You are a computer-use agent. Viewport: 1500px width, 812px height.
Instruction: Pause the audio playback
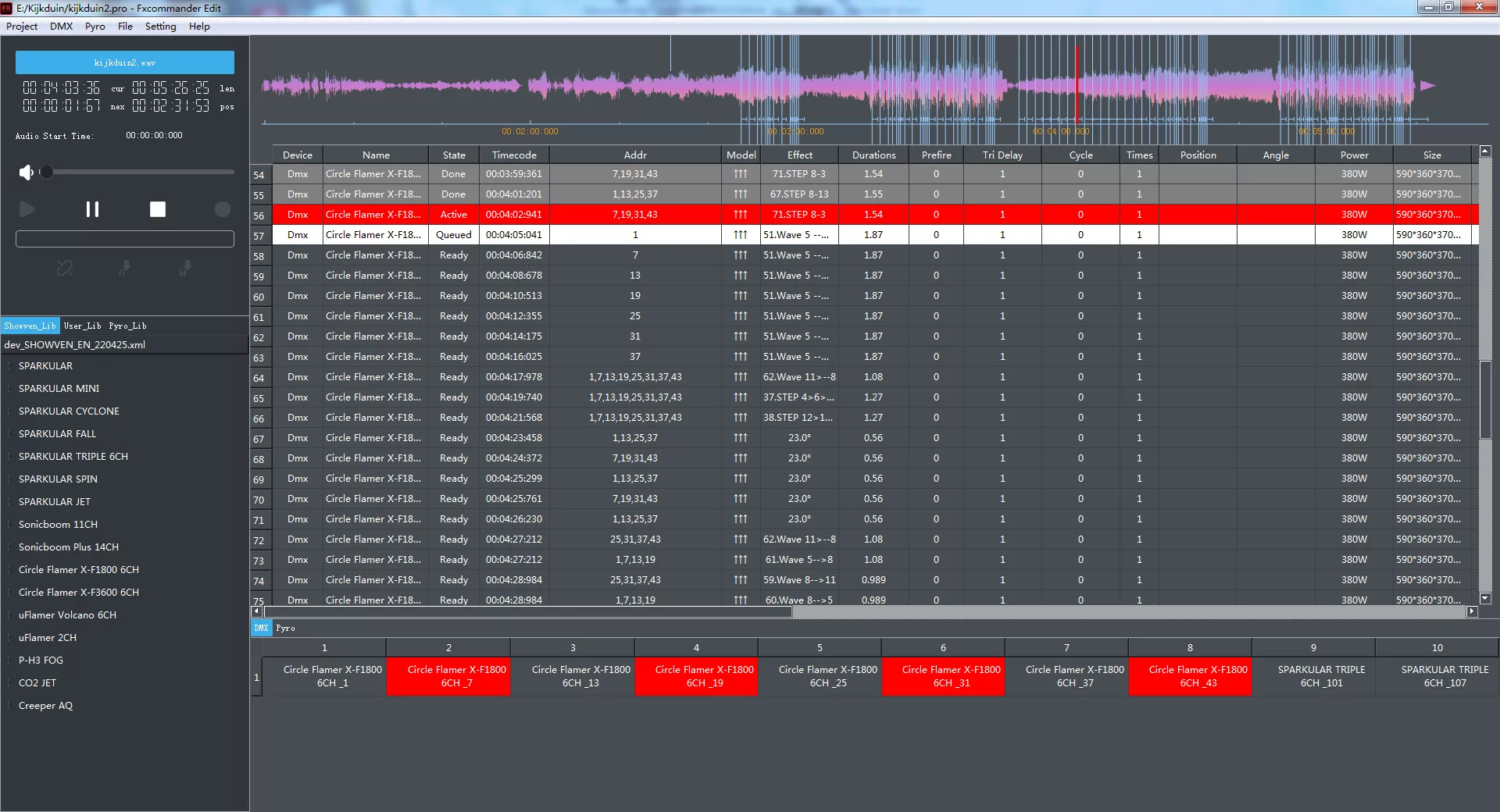[x=92, y=209]
